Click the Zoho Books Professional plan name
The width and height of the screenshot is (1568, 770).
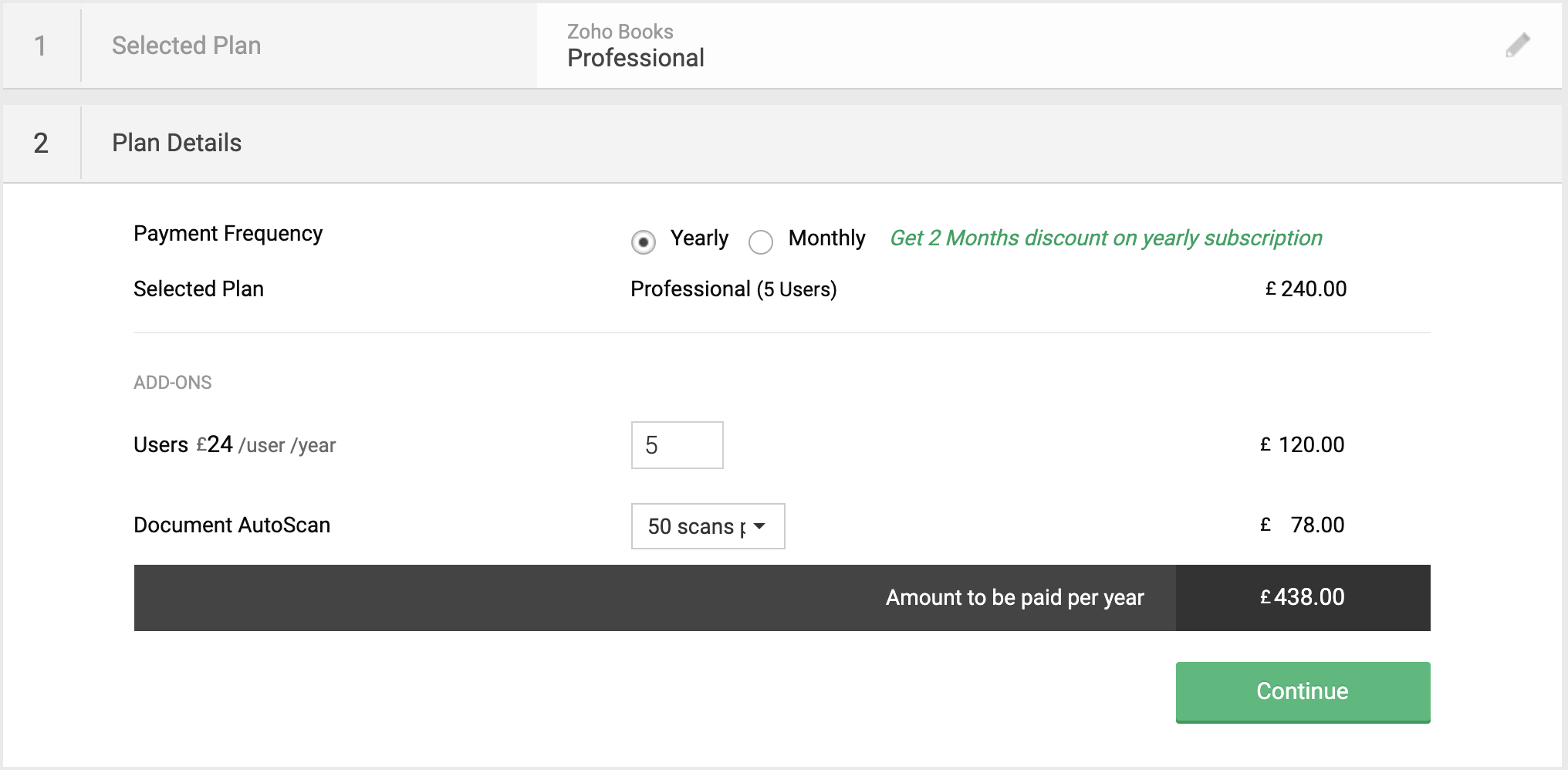pos(635,58)
